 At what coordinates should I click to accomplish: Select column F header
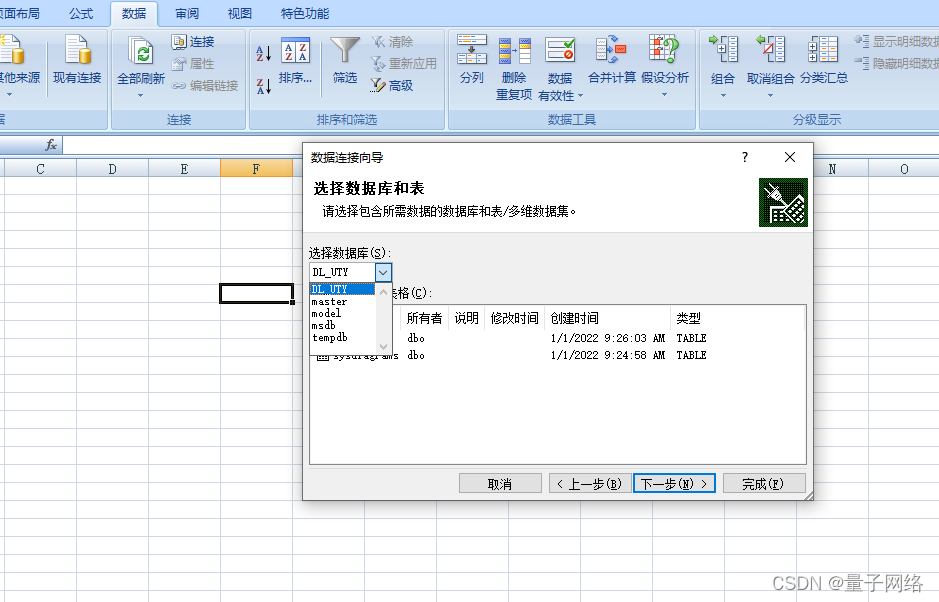pos(256,169)
